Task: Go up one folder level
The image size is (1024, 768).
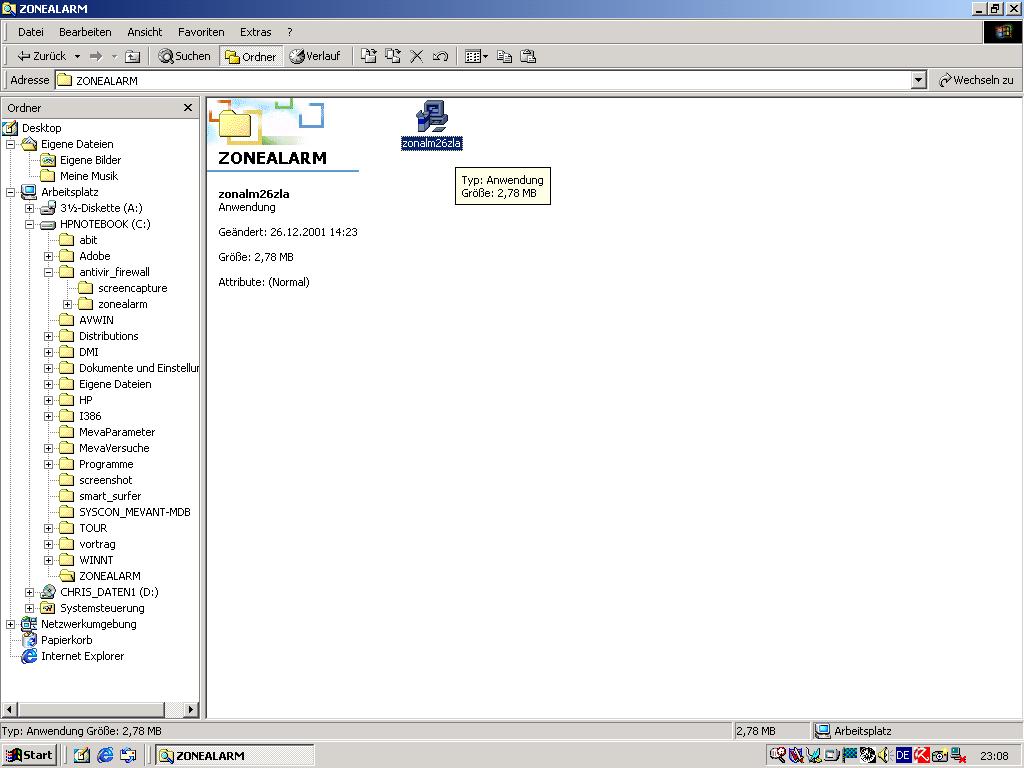Action: coord(133,56)
